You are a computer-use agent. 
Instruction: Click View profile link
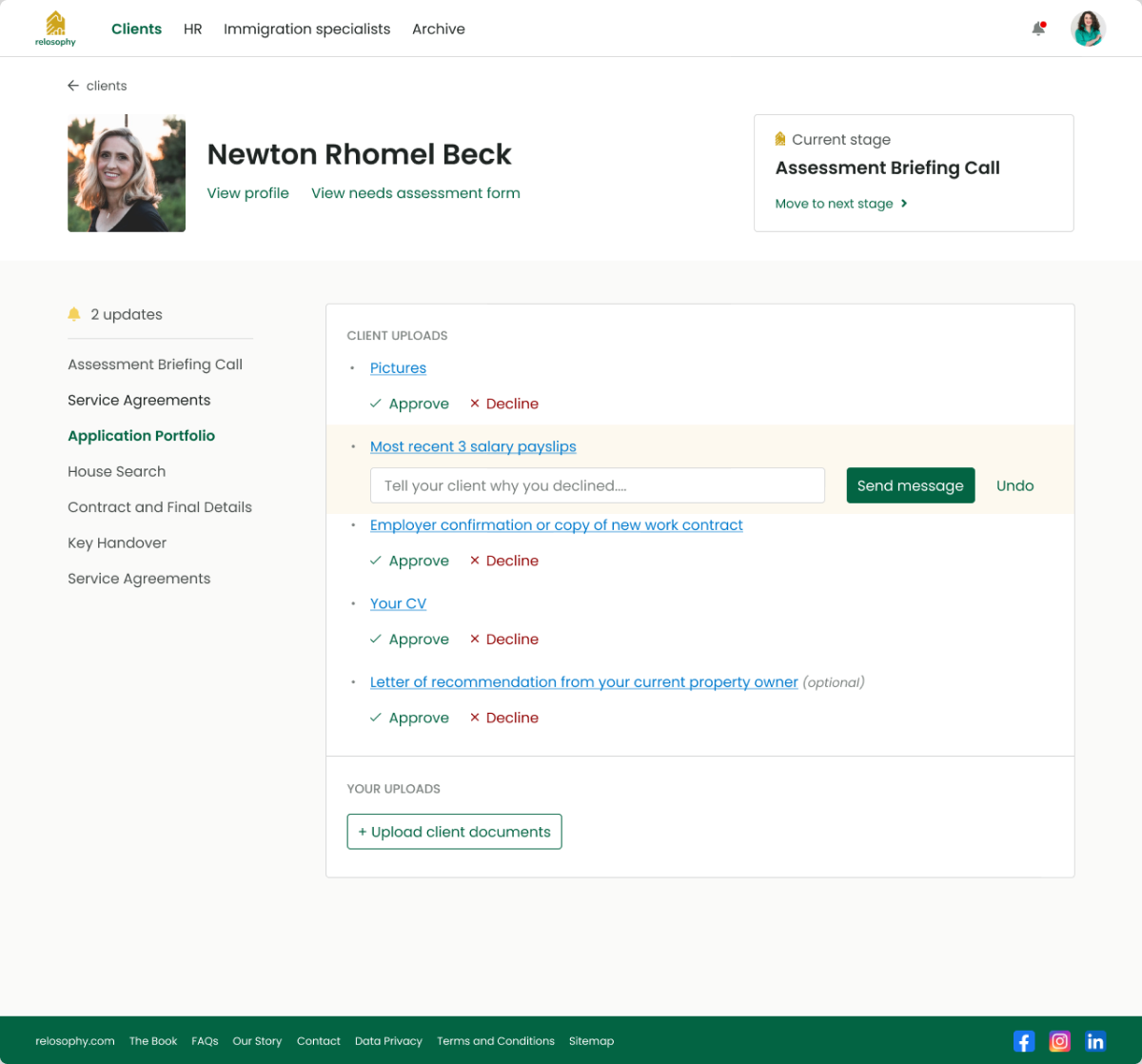pyautogui.click(x=247, y=193)
